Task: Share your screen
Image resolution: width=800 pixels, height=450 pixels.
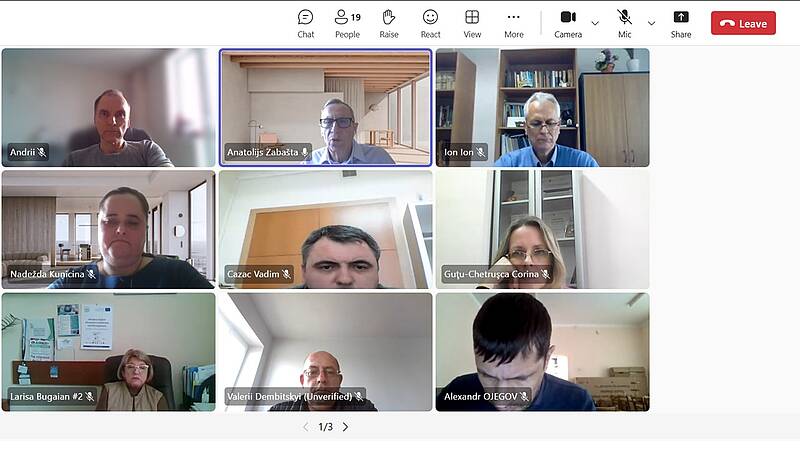Action: 680,22
